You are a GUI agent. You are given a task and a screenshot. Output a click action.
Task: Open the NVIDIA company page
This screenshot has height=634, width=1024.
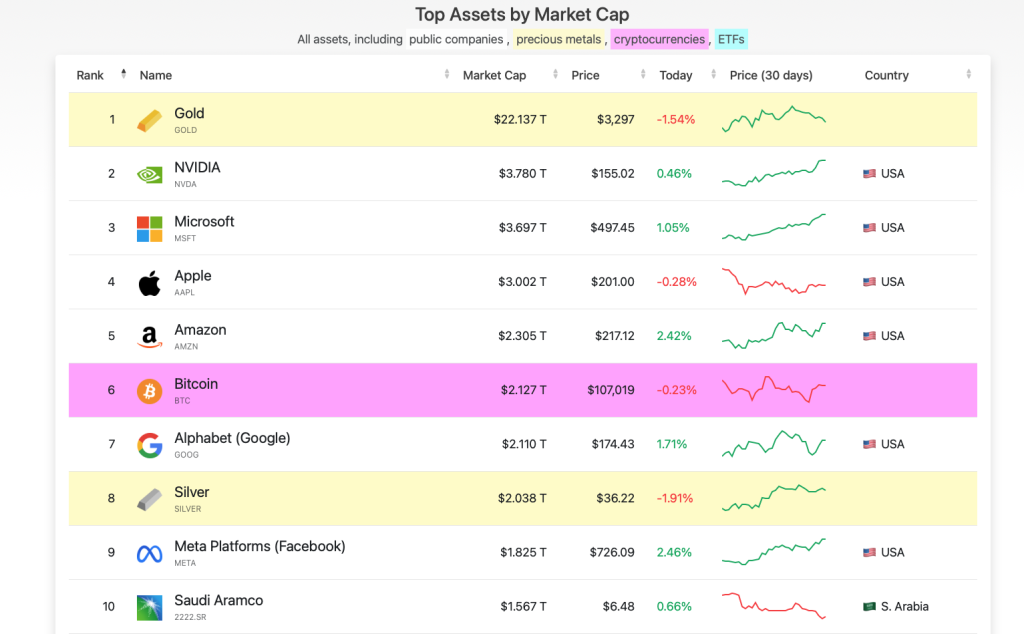(197, 168)
